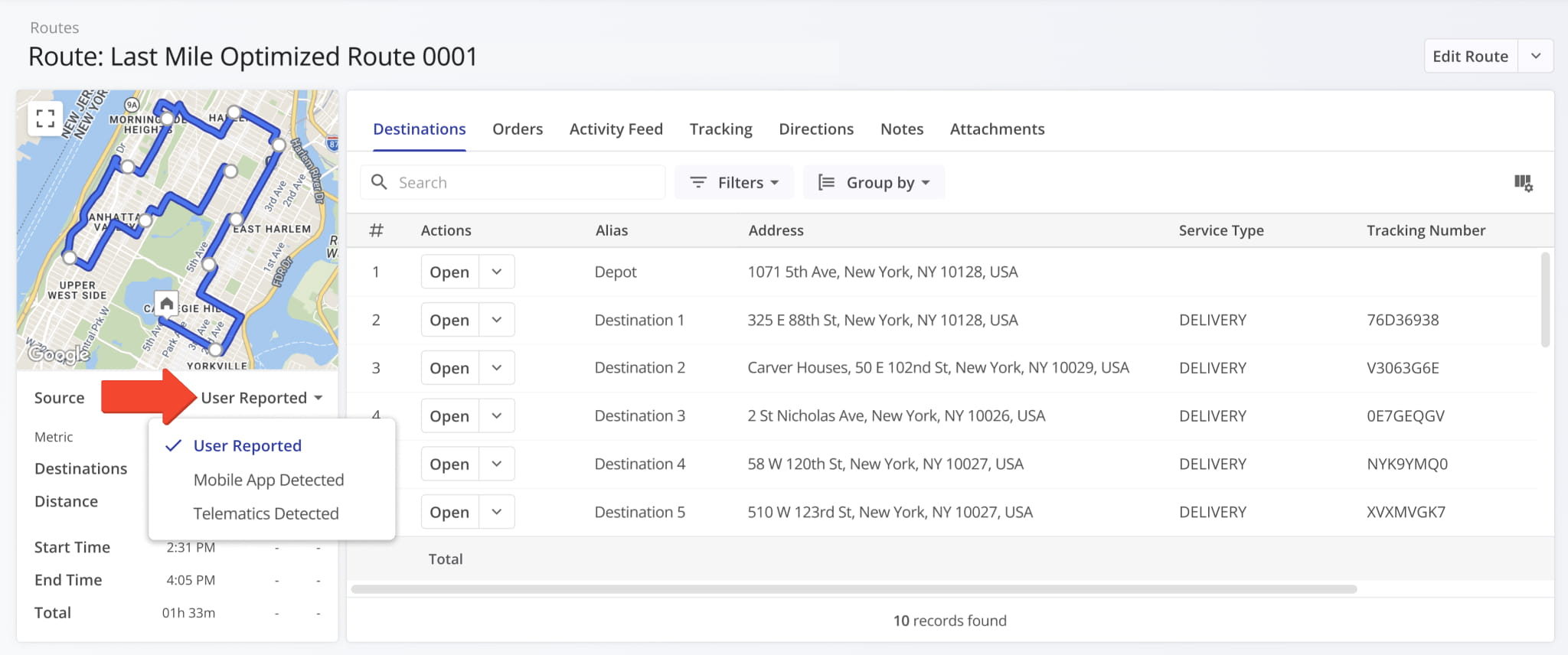Open the Attachments tab
Viewport: 1568px width, 655px height.
(x=998, y=129)
